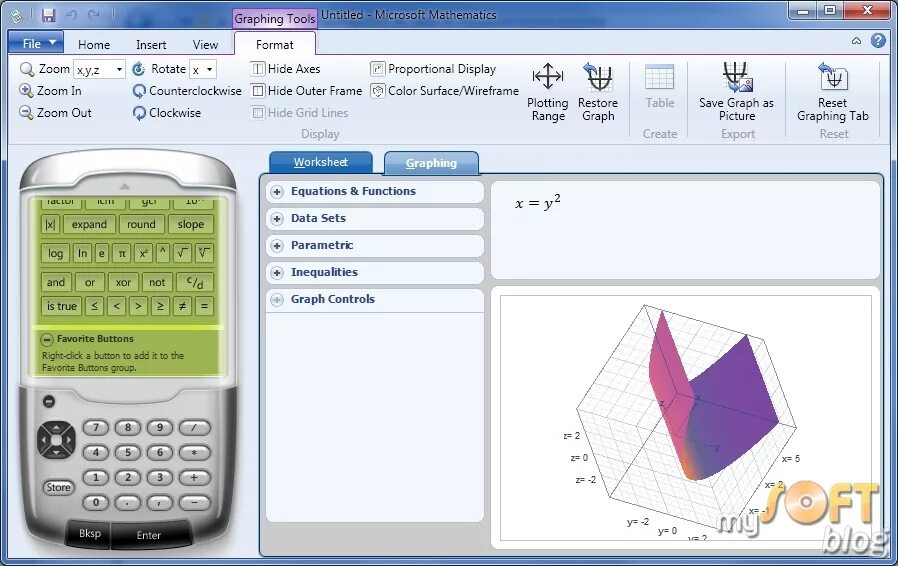The height and width of the screenshot is (566, 898).
Task: Select the Format ribbon tab
Action: click(x=274, y=45)
